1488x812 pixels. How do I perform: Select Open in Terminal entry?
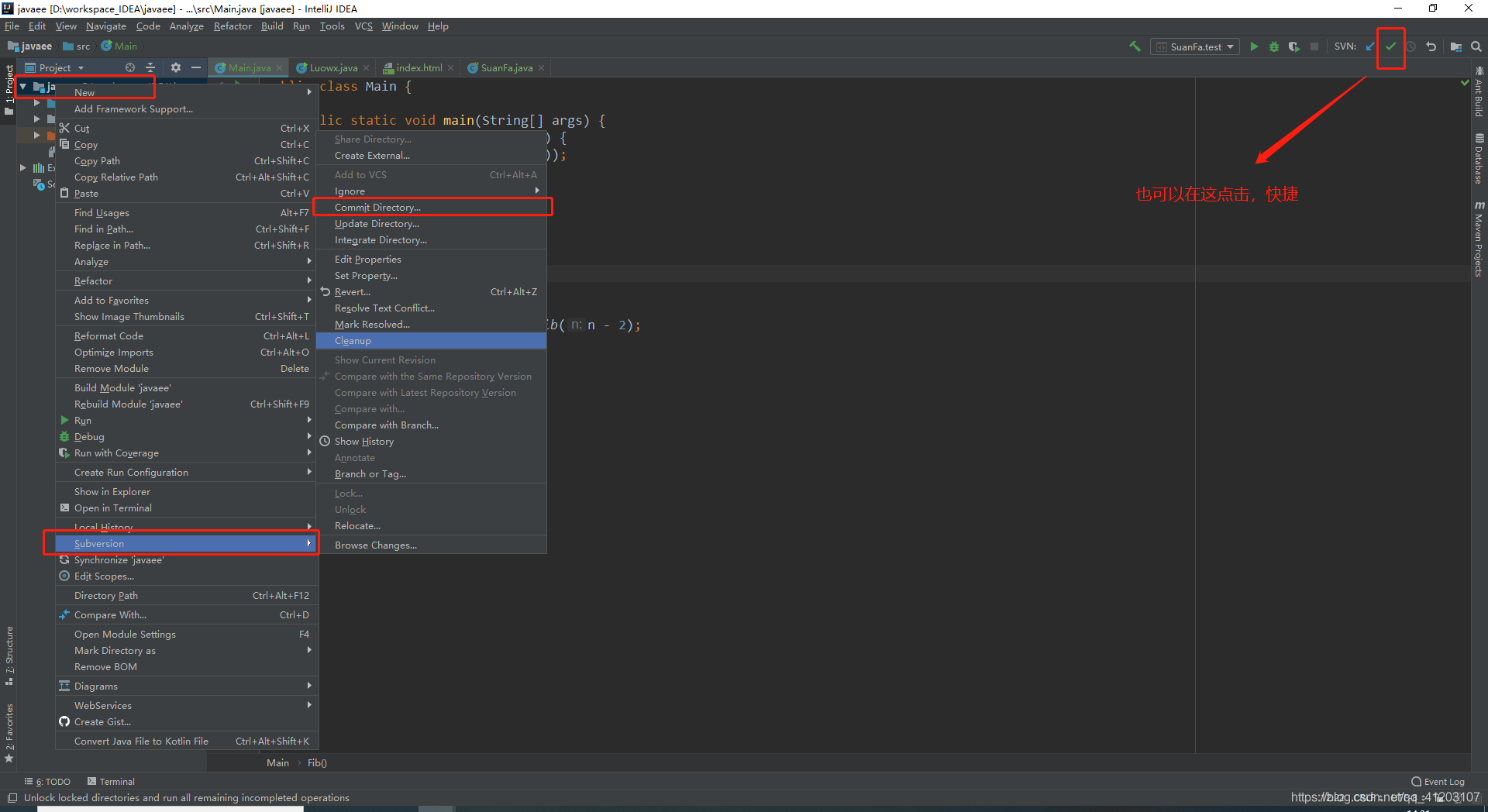186,508
